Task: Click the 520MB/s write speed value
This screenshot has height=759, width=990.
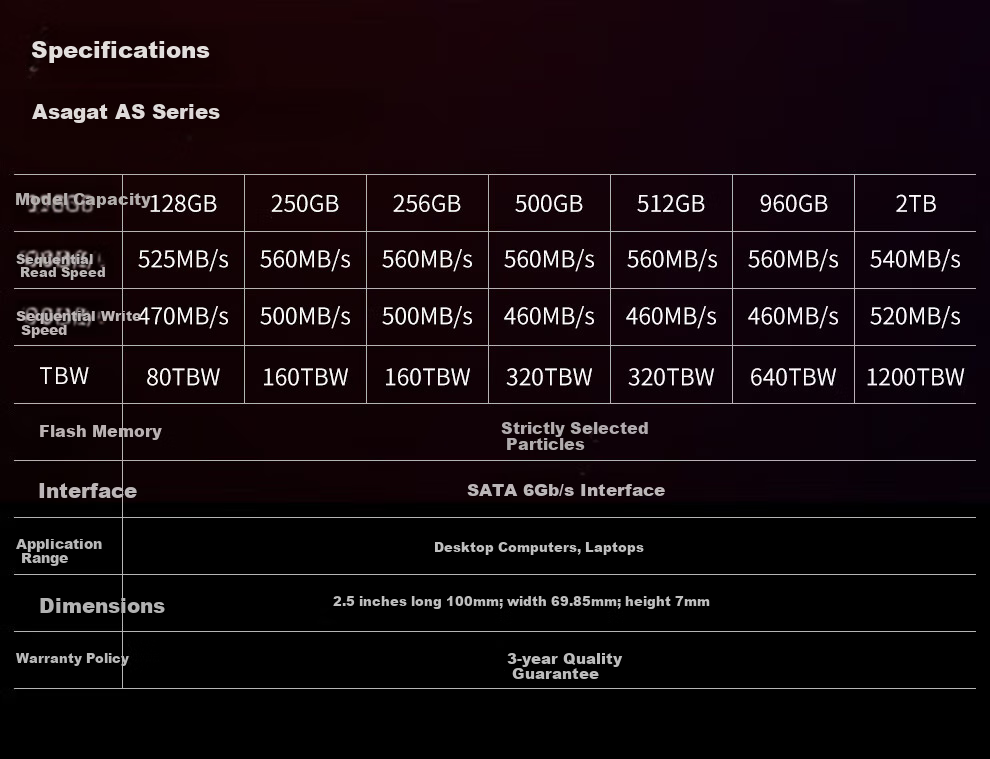Action: (915, 316)
